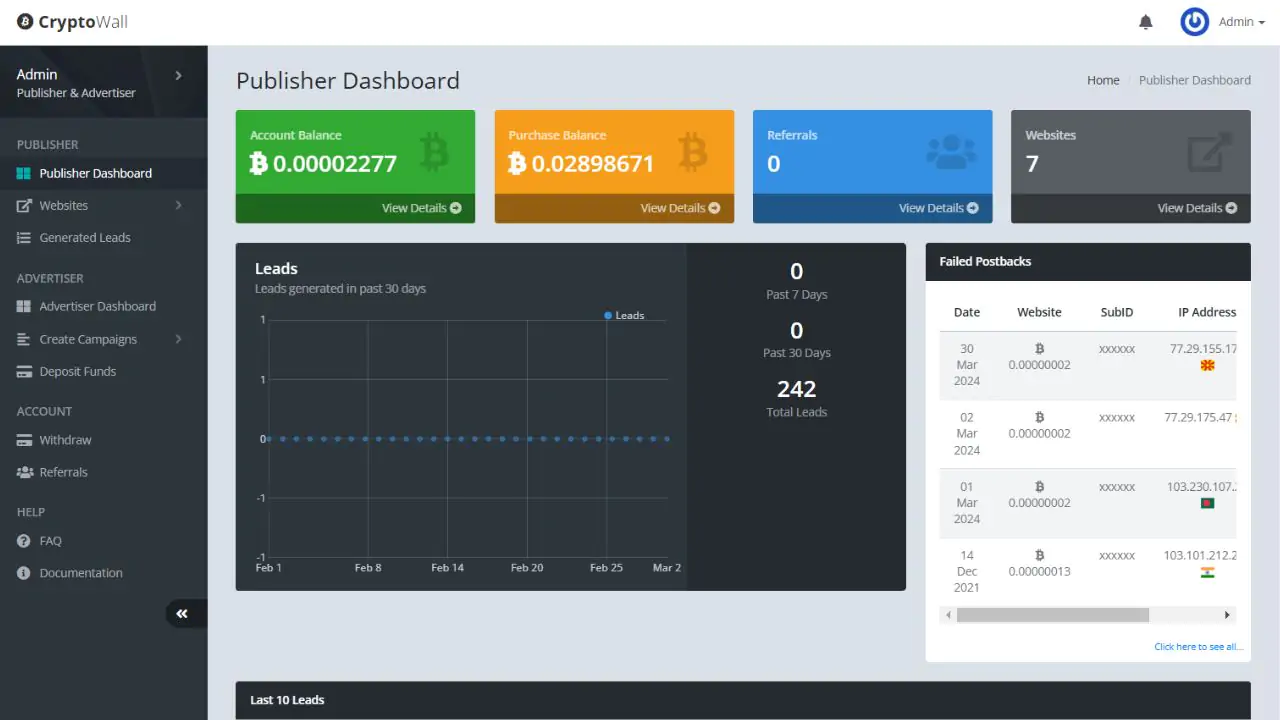
Task: Click the Home breadcrumb link
Action: [1103, 80]
